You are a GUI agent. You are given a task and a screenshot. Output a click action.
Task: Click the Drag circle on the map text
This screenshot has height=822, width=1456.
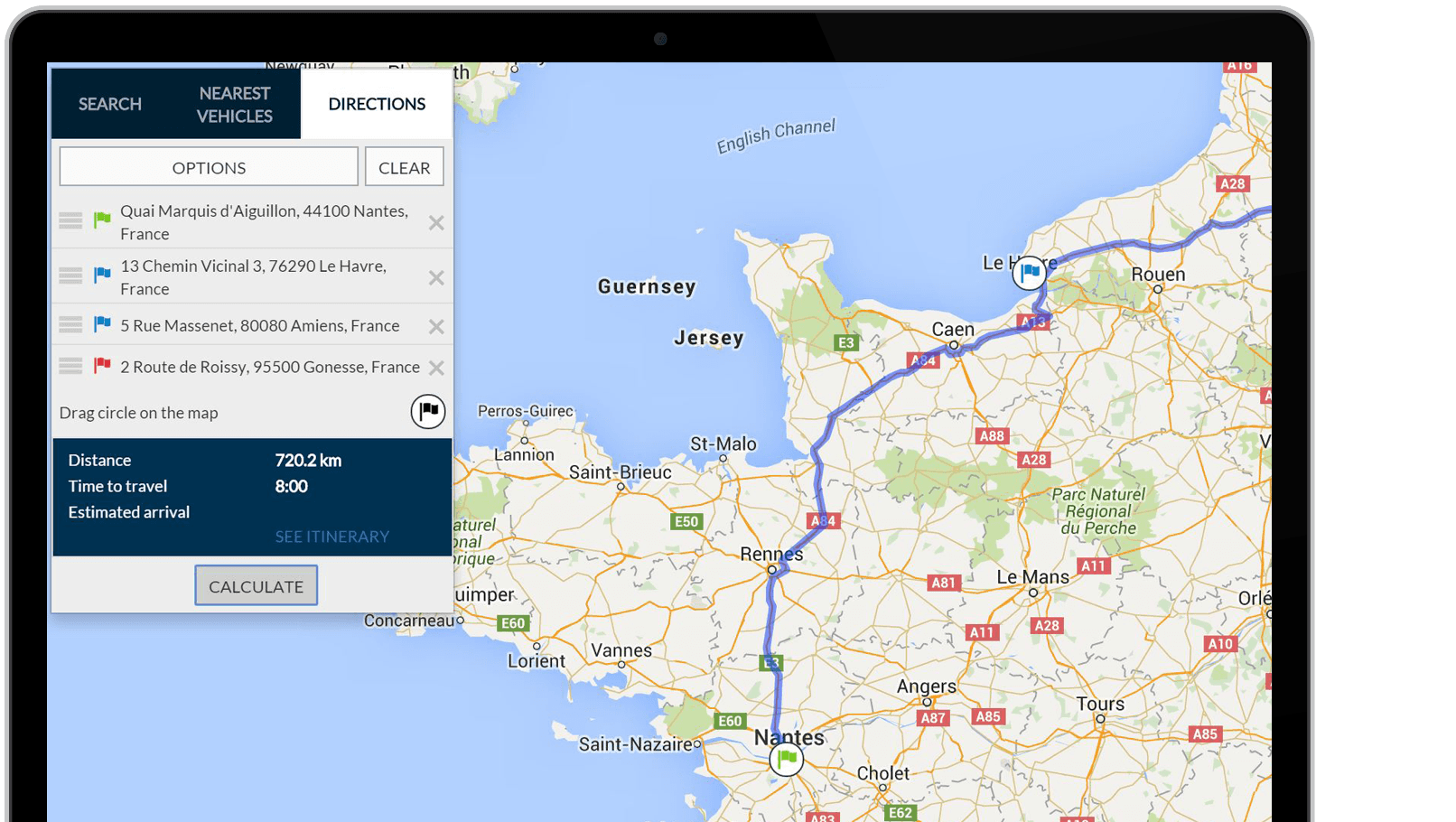139,413
